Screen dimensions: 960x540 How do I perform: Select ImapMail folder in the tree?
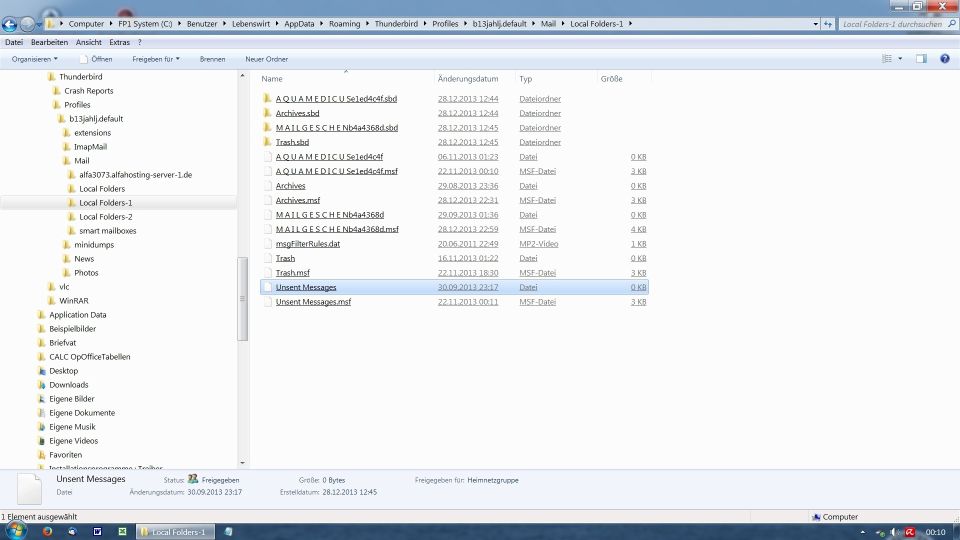90,147
